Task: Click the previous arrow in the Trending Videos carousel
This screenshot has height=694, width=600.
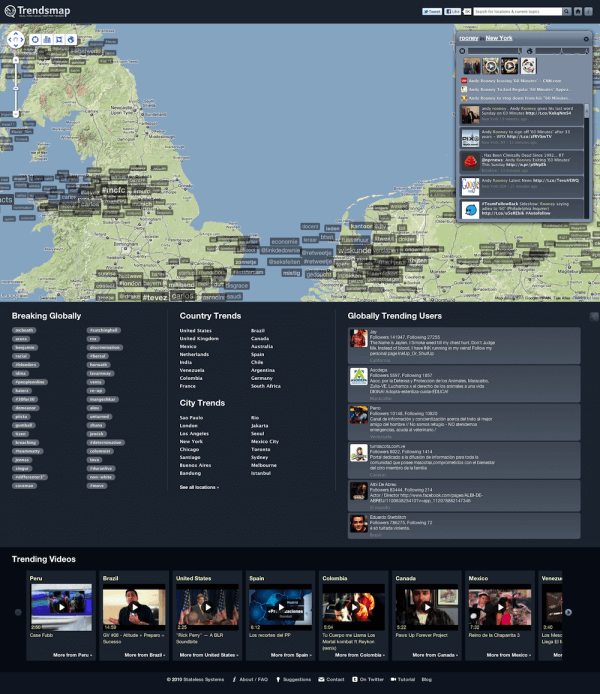Action: (18, 613)
